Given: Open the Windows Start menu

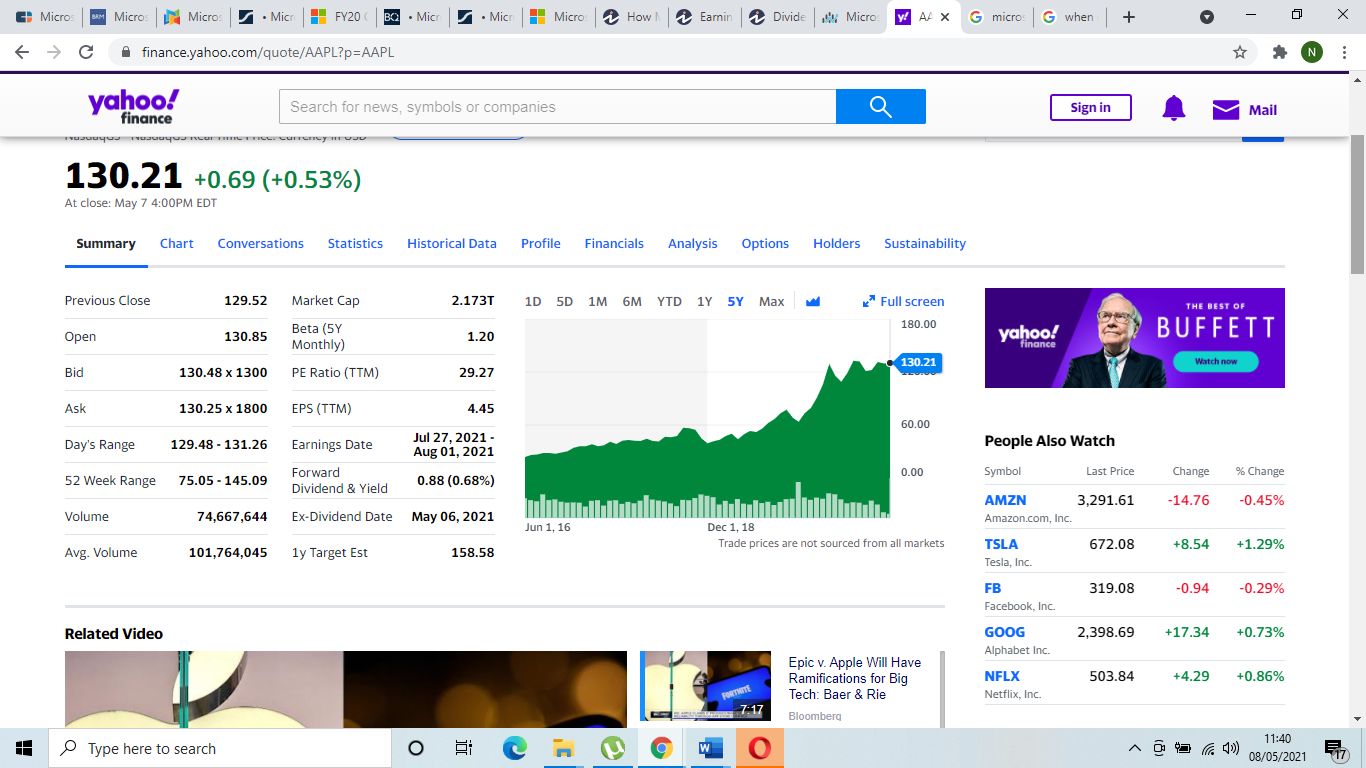Looking at the screenshot, I should coord(24,748).
